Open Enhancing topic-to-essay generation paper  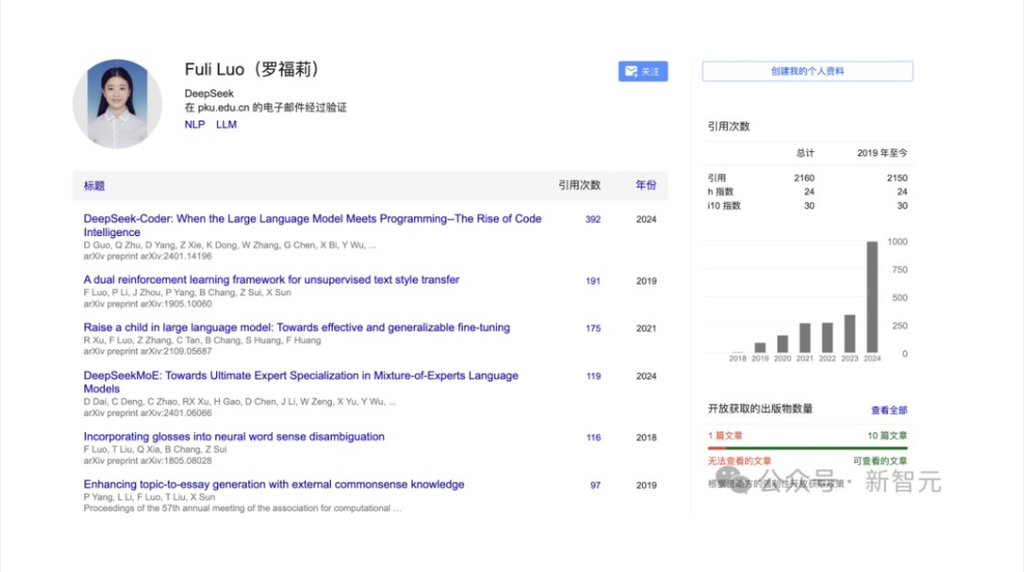click(x=273, y=485)
